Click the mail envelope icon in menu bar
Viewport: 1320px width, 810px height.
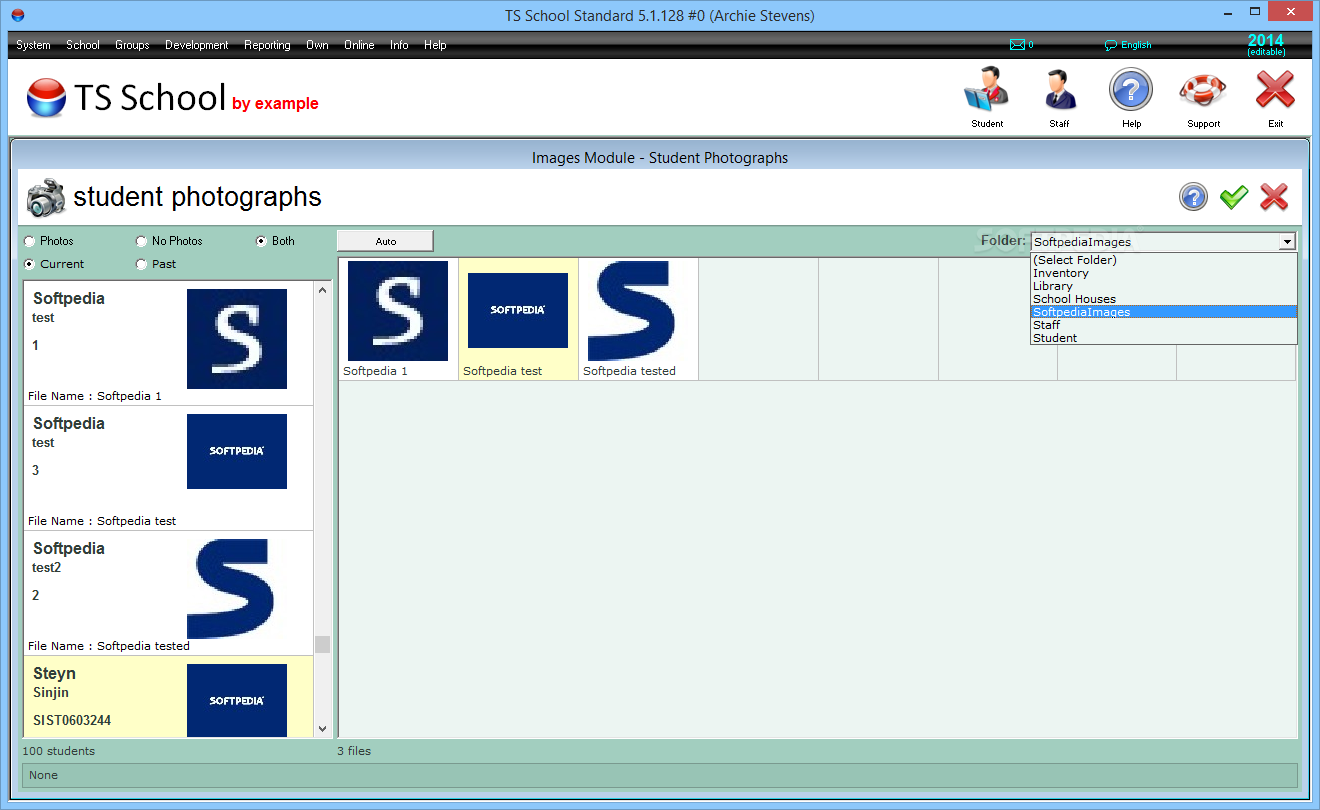coord(1018,45)
